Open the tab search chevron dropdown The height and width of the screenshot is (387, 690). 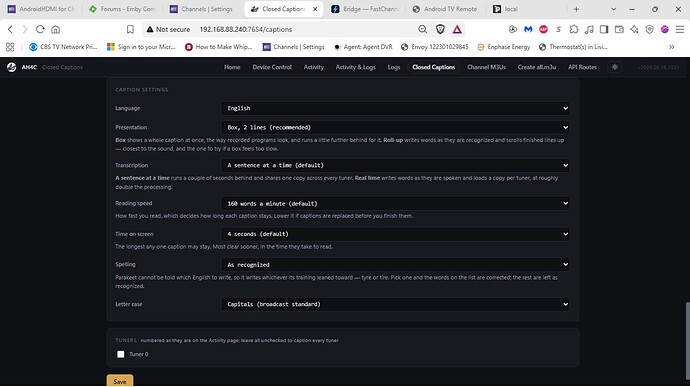point(613,9)
